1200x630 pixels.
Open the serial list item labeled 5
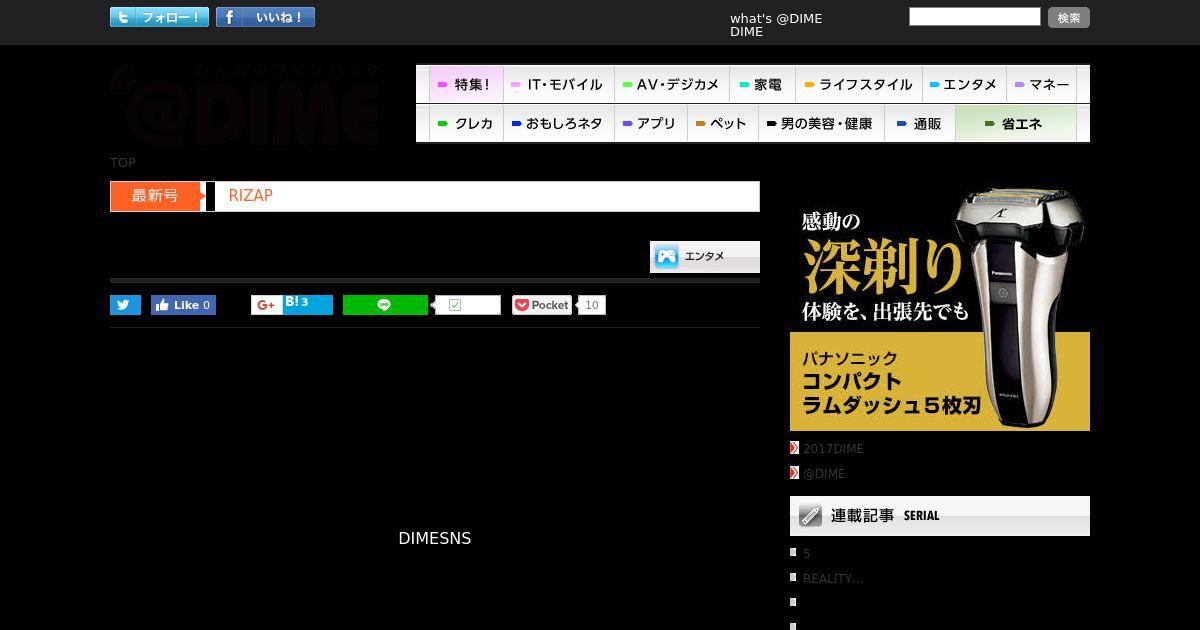tap(807, 554)
